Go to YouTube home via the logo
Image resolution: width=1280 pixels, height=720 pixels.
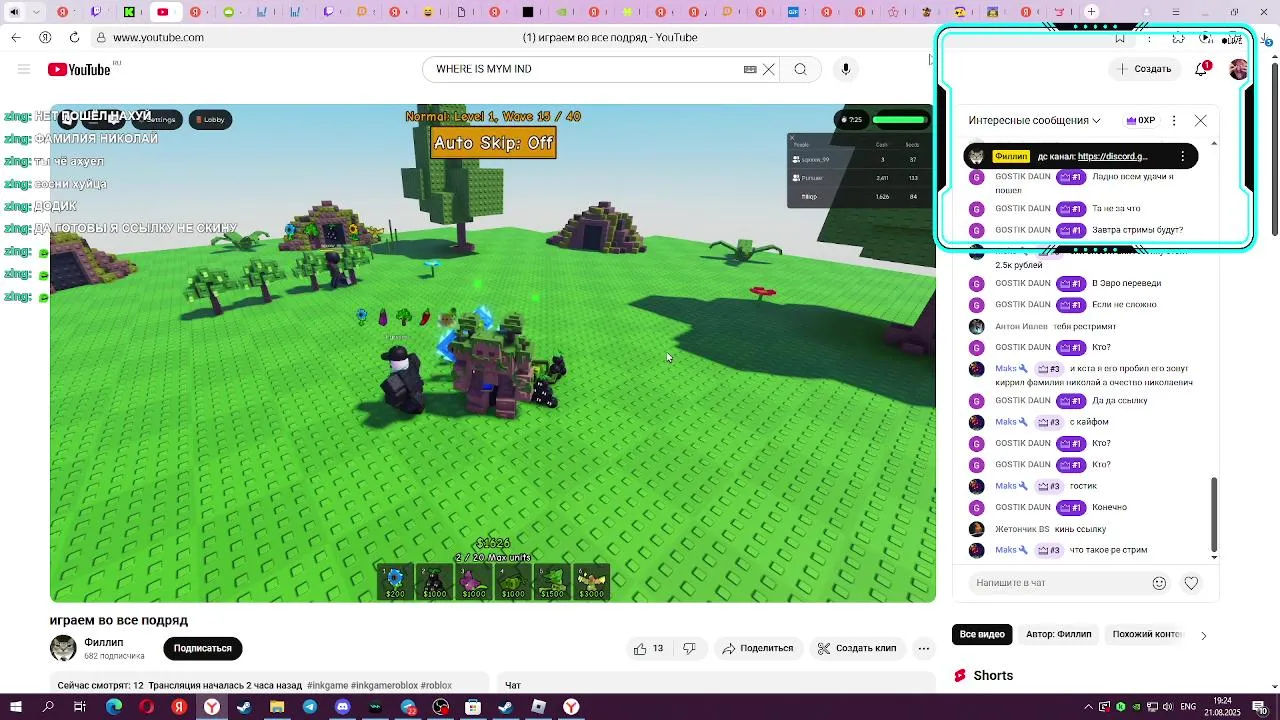(79, 69)
